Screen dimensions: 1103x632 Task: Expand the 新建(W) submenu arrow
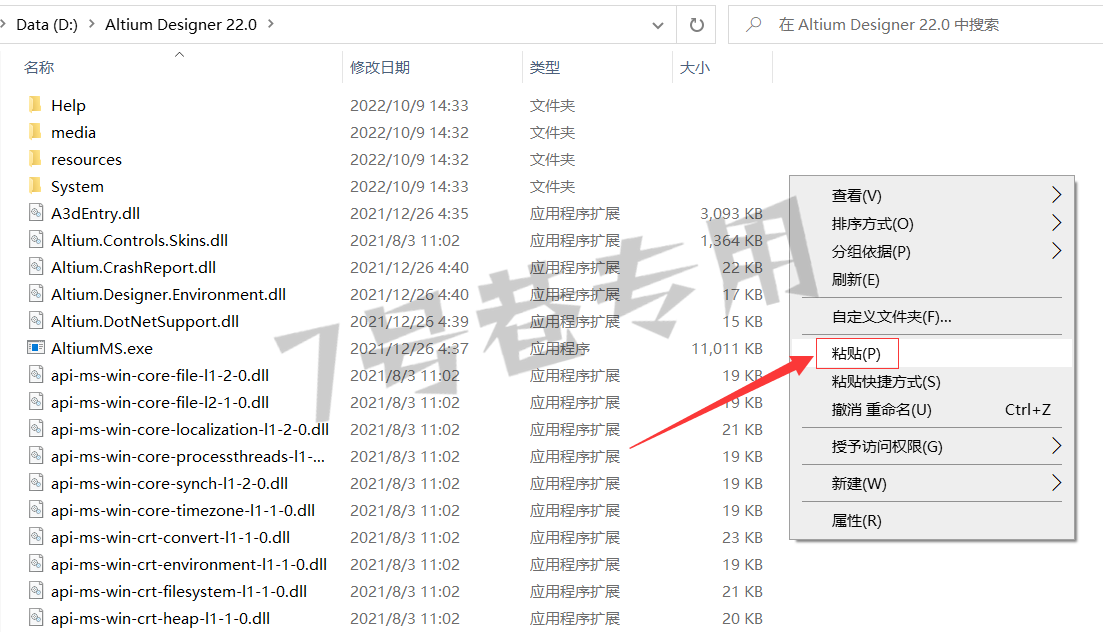pos(1056,484)
